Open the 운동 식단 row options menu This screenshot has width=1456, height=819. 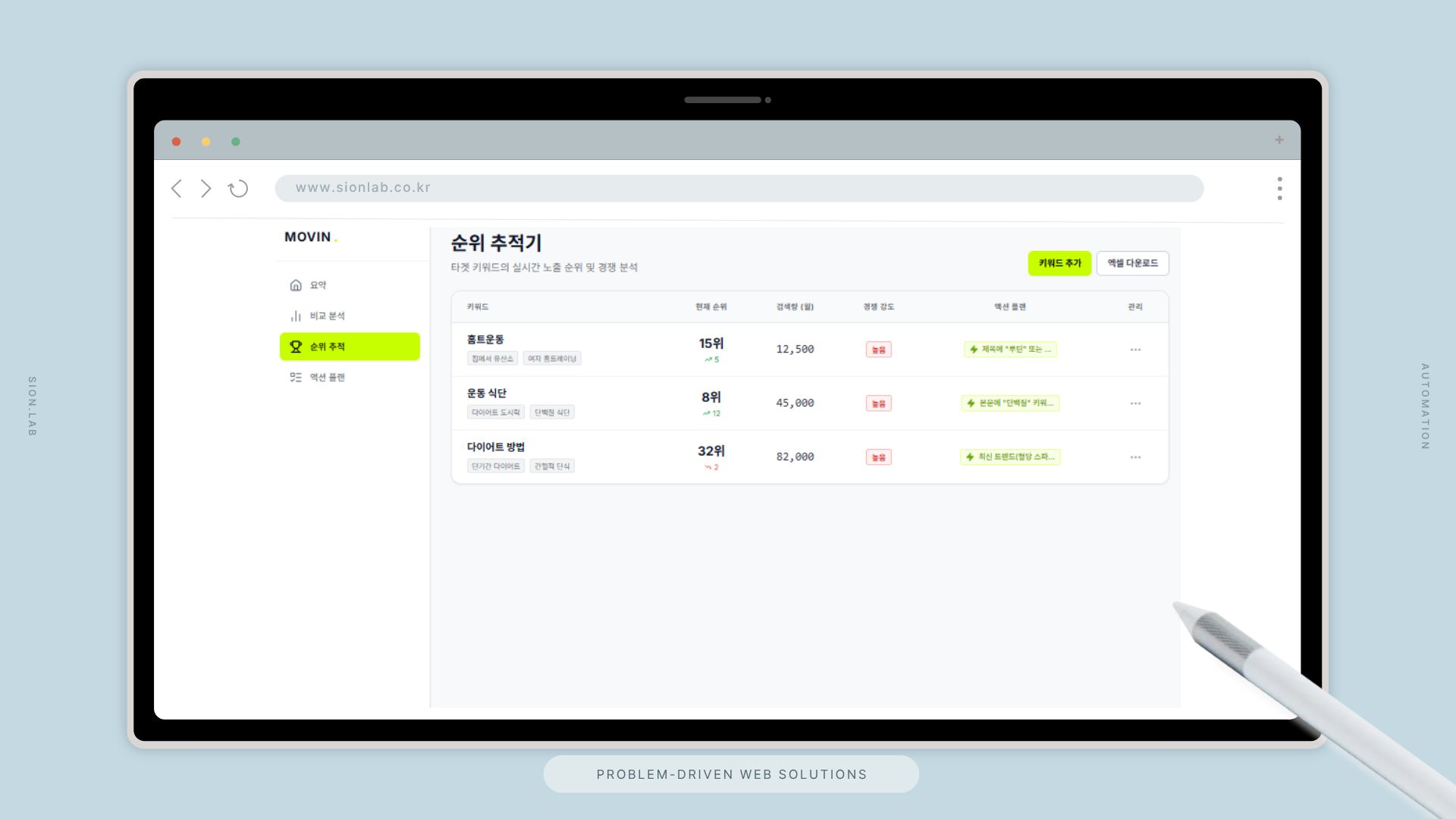click(1135, 403)
